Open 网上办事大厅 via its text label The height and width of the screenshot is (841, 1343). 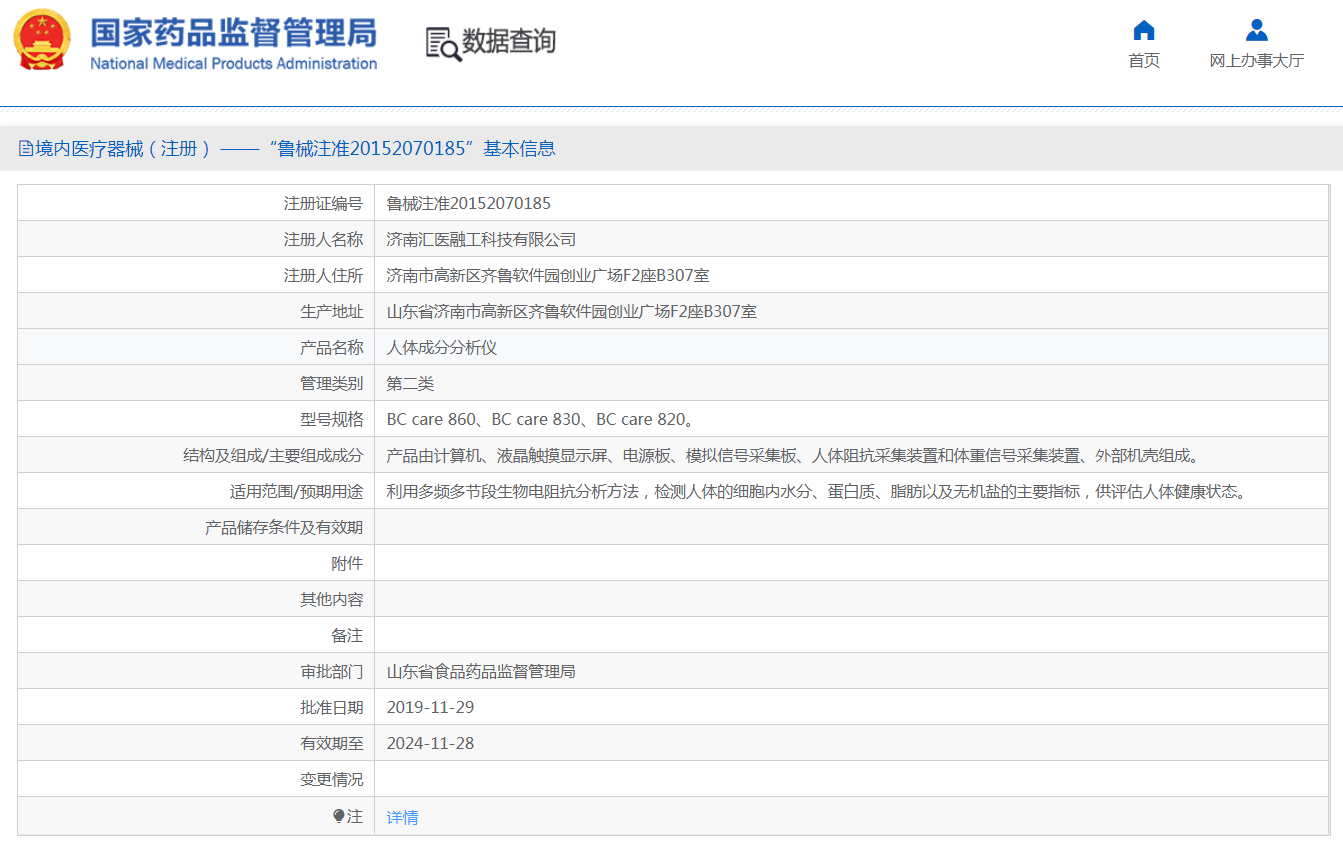(1257, 61)
